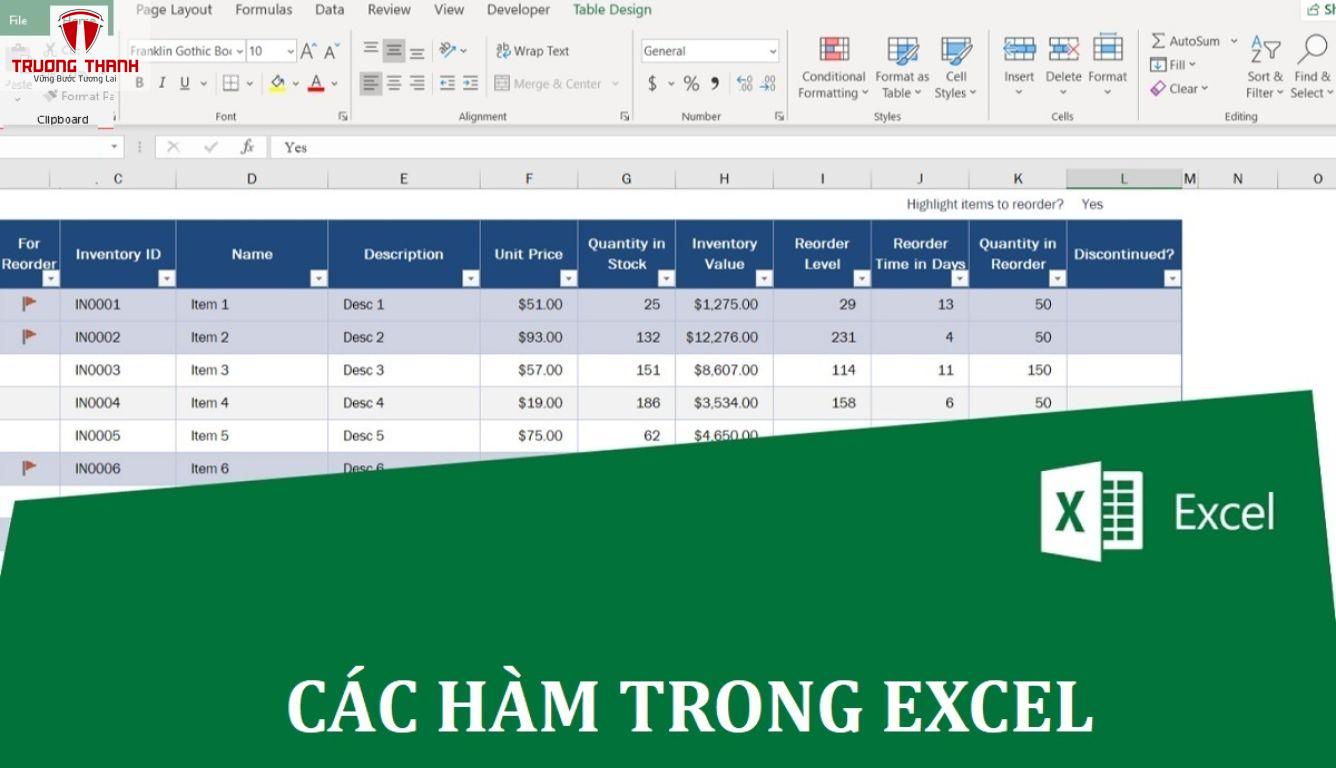Viewport: 1336px width, 768px height.
Task: Apply the yellow Fill Color bucket
Action: click(277, 84)
